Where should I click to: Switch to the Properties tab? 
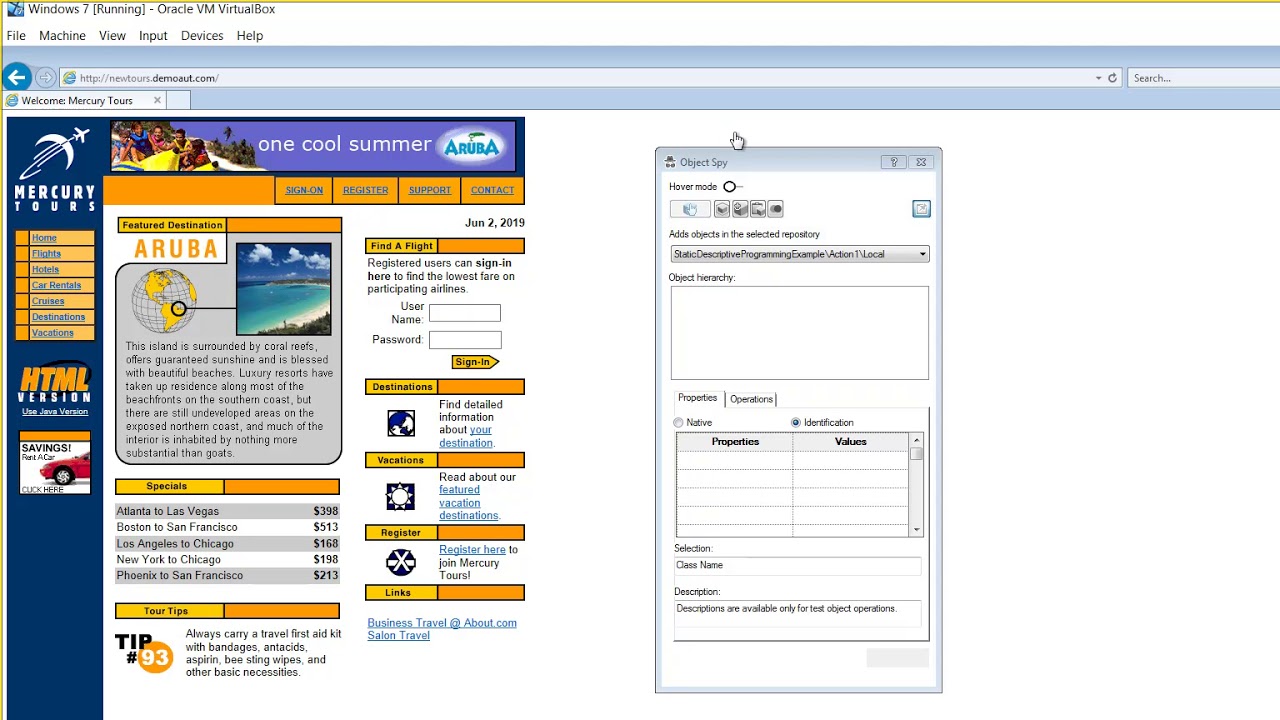coord(698,398)
